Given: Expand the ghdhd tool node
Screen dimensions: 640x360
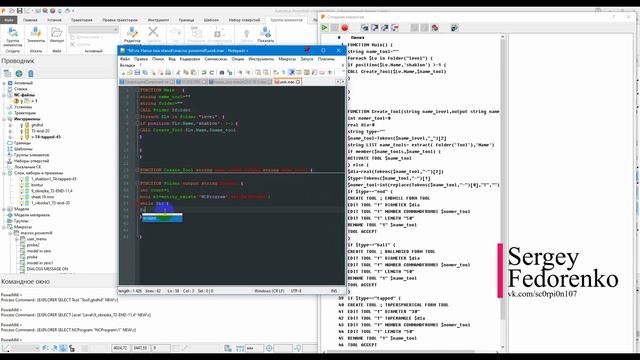Looking at the screenshot, I should tap(10, 125).
